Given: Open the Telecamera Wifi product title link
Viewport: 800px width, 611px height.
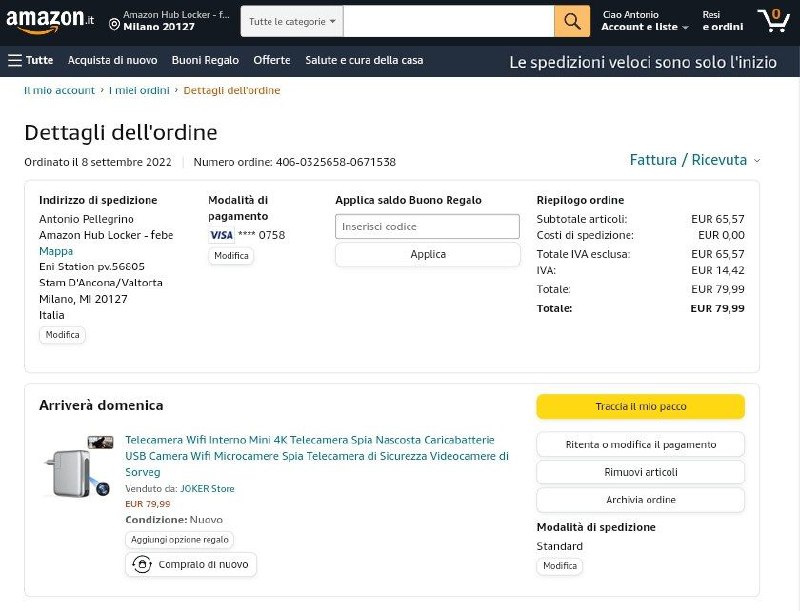Looking at the screenshot, I should [x=317, y=456].
